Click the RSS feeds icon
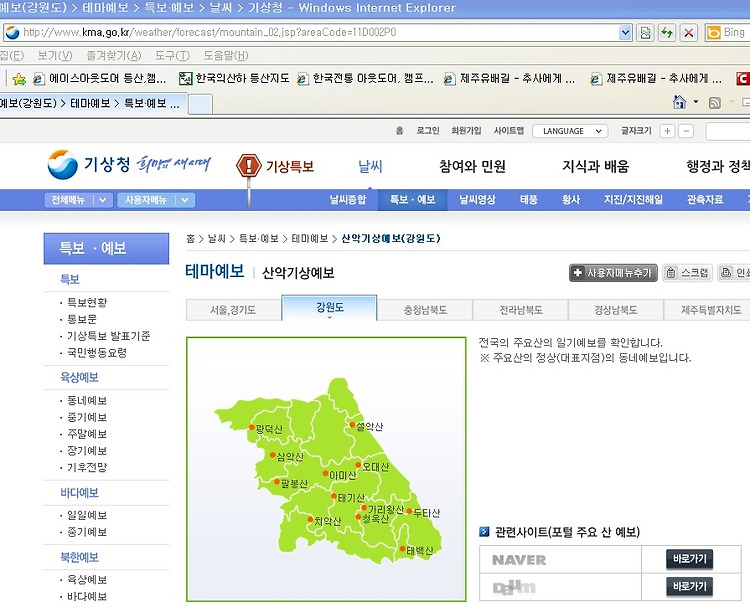 pos(715,102)
